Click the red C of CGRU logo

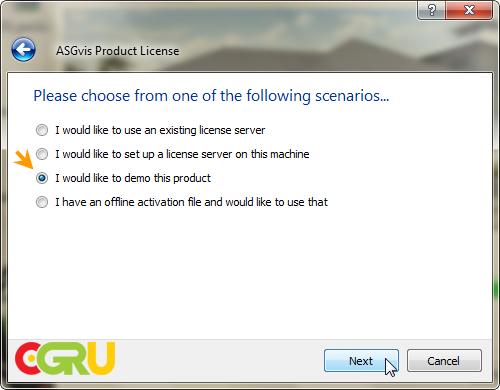(28, 358)
